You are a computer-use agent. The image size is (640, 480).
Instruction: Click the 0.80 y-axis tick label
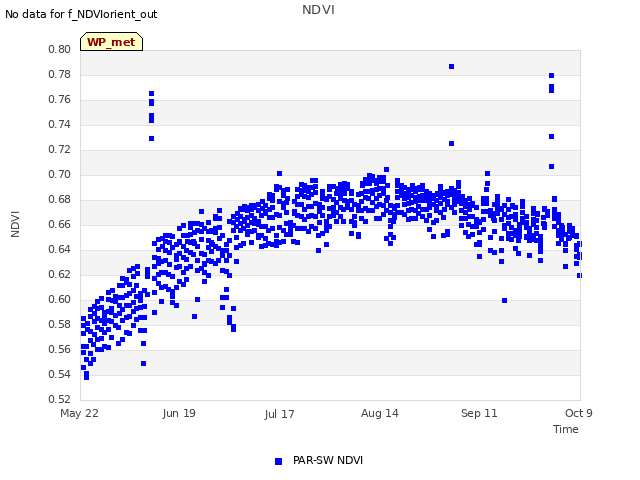pos(60,49)
